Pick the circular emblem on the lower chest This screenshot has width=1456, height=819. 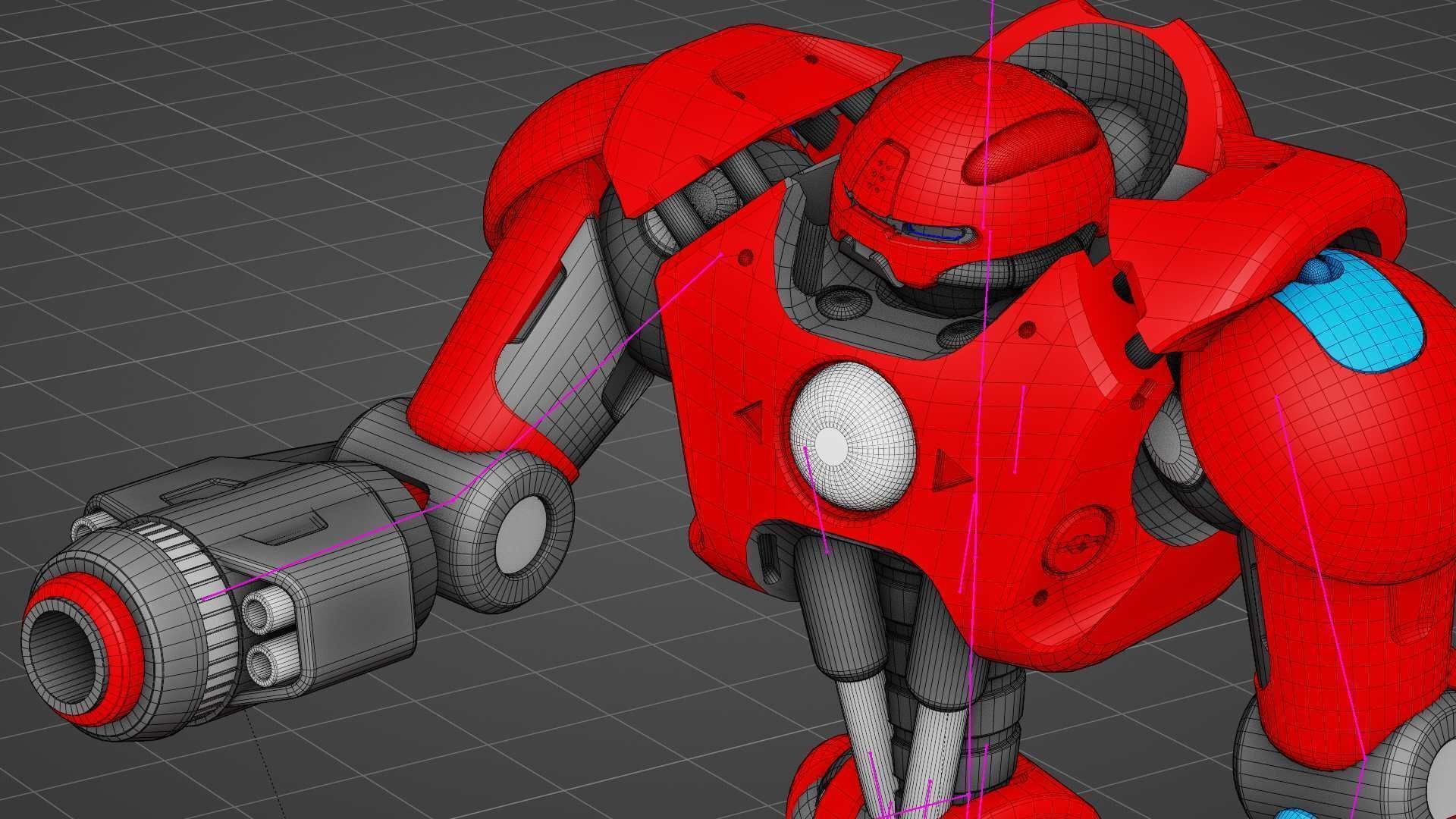coord(1079,543)
